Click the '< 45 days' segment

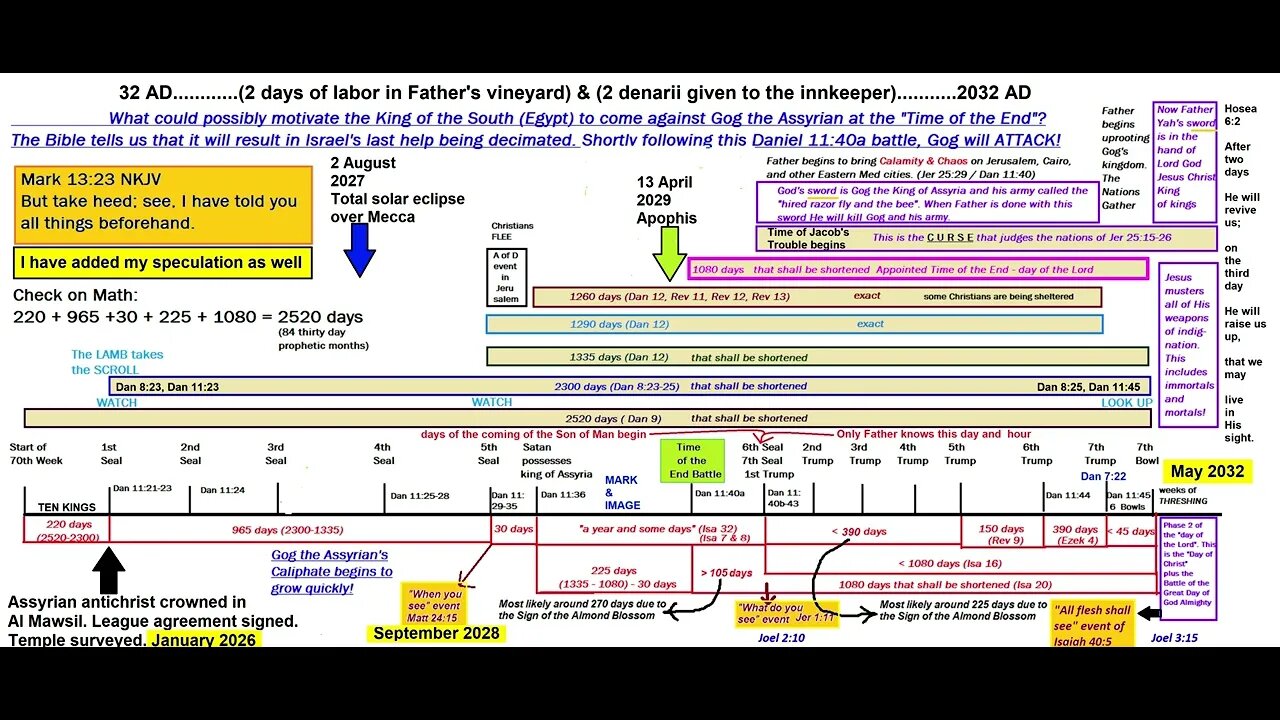click(1132, 531)
